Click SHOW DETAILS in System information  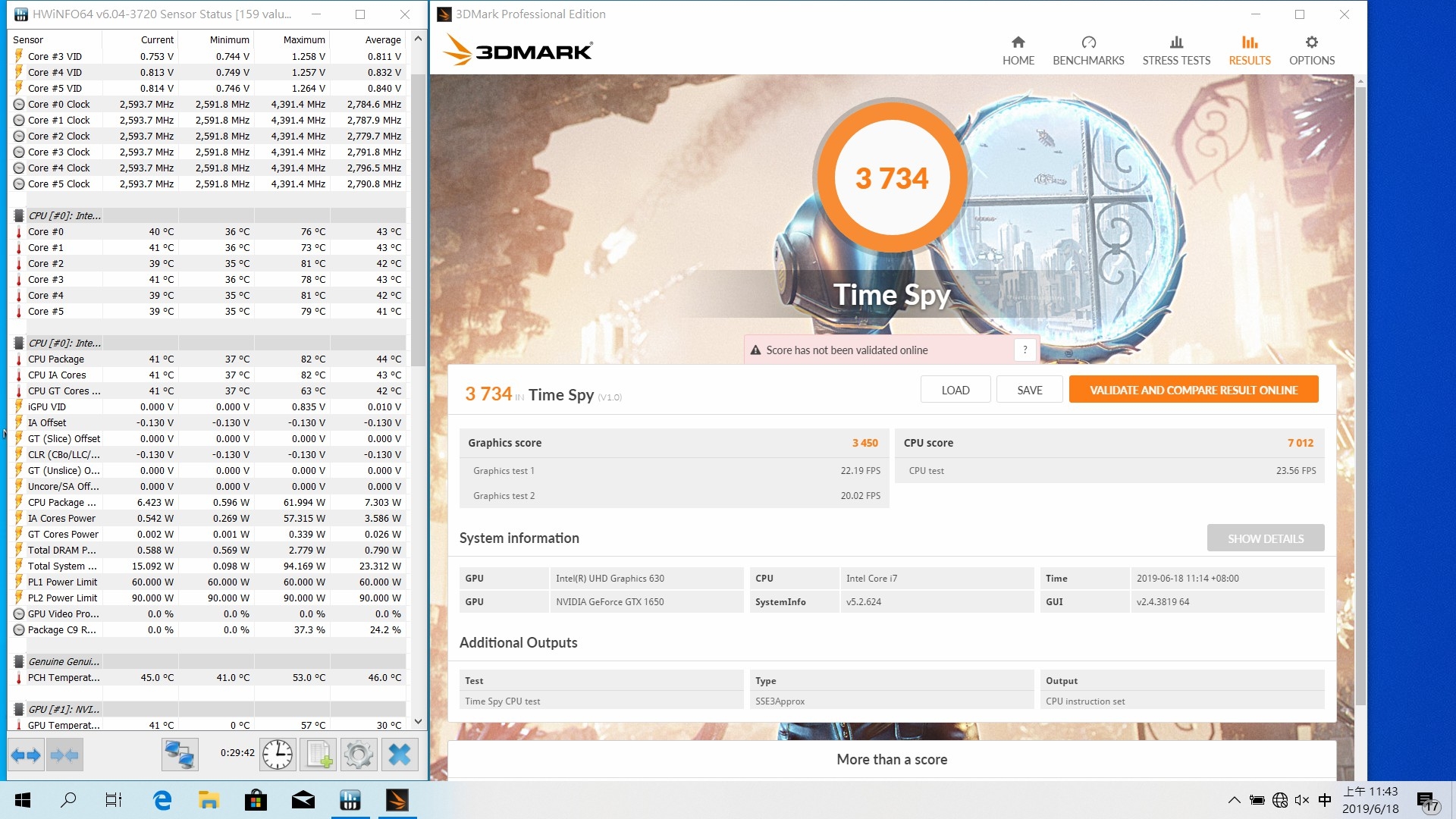click(1266, 538)
